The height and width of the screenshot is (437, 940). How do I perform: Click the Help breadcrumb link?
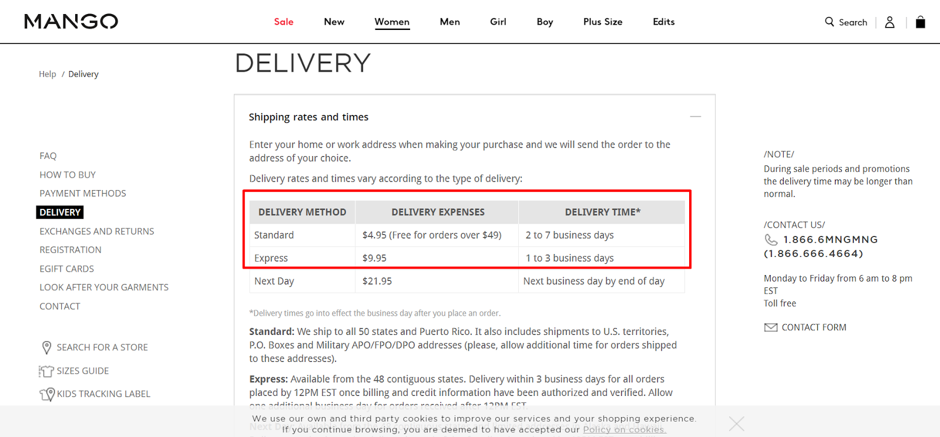click(47, 74)
